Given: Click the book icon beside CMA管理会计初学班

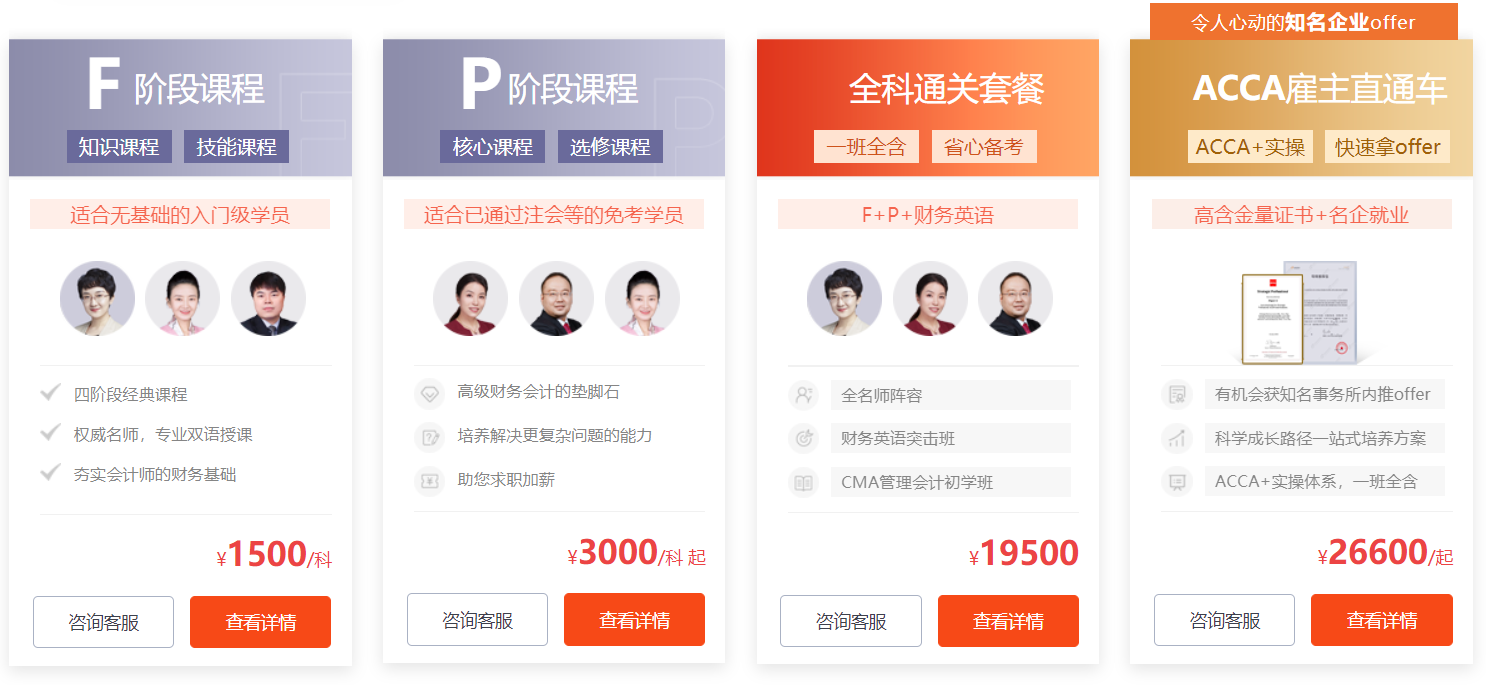Looking at the screenshot, I should point(803,482).
